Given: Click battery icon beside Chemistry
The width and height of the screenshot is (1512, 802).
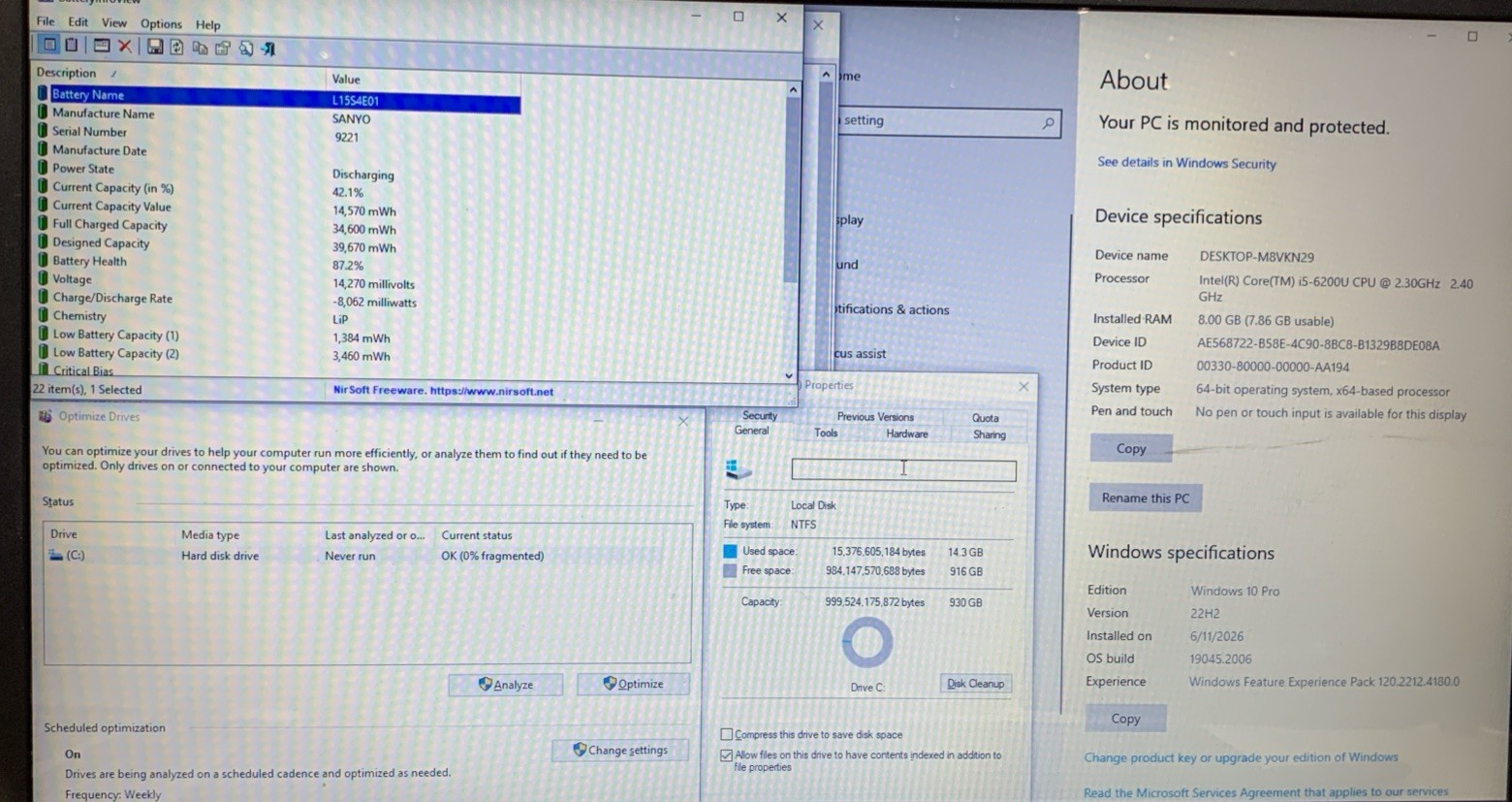Looking at the screenshot, I should 43,315.
